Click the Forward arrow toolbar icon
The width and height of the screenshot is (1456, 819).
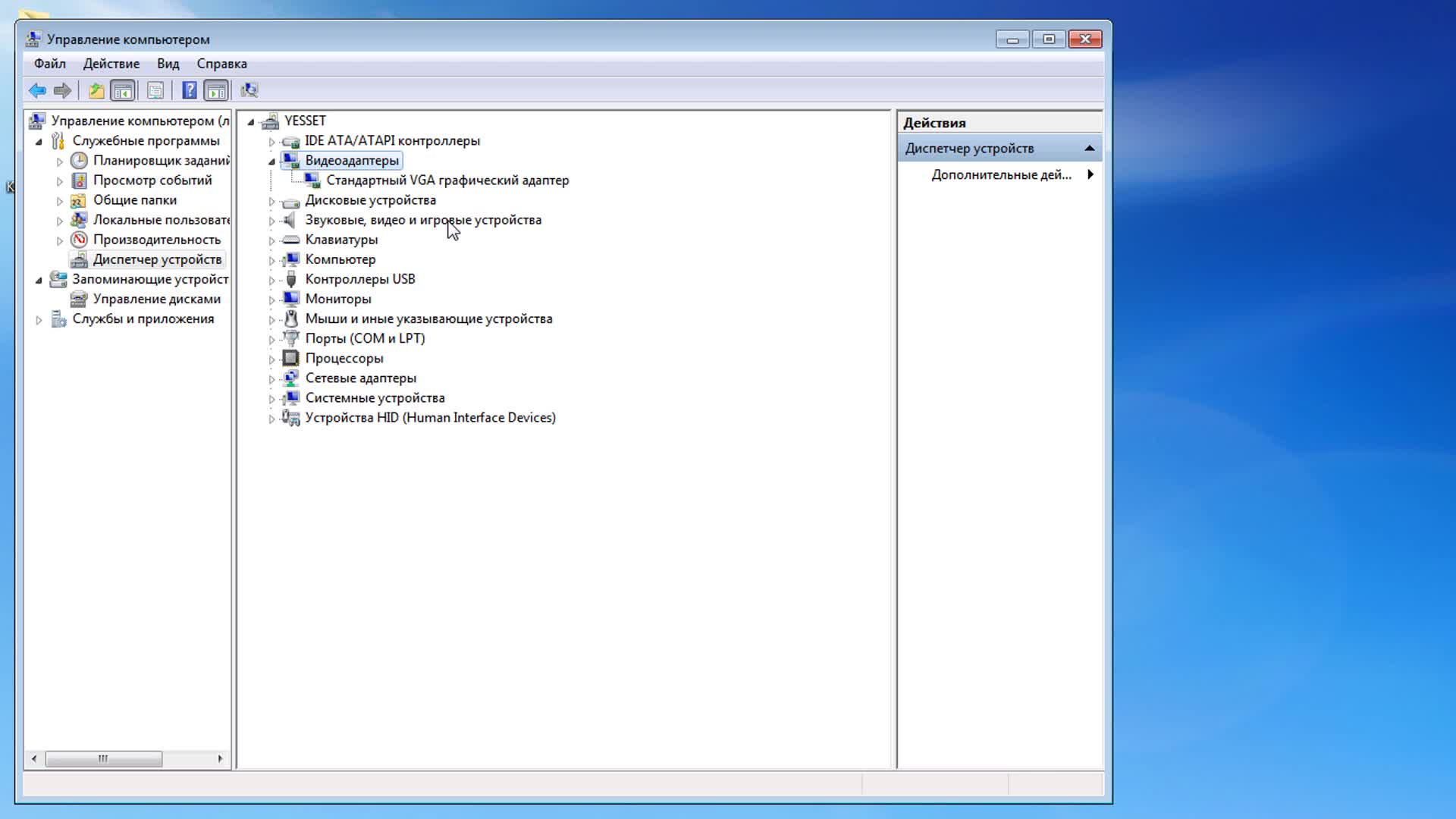click(63, 91)
